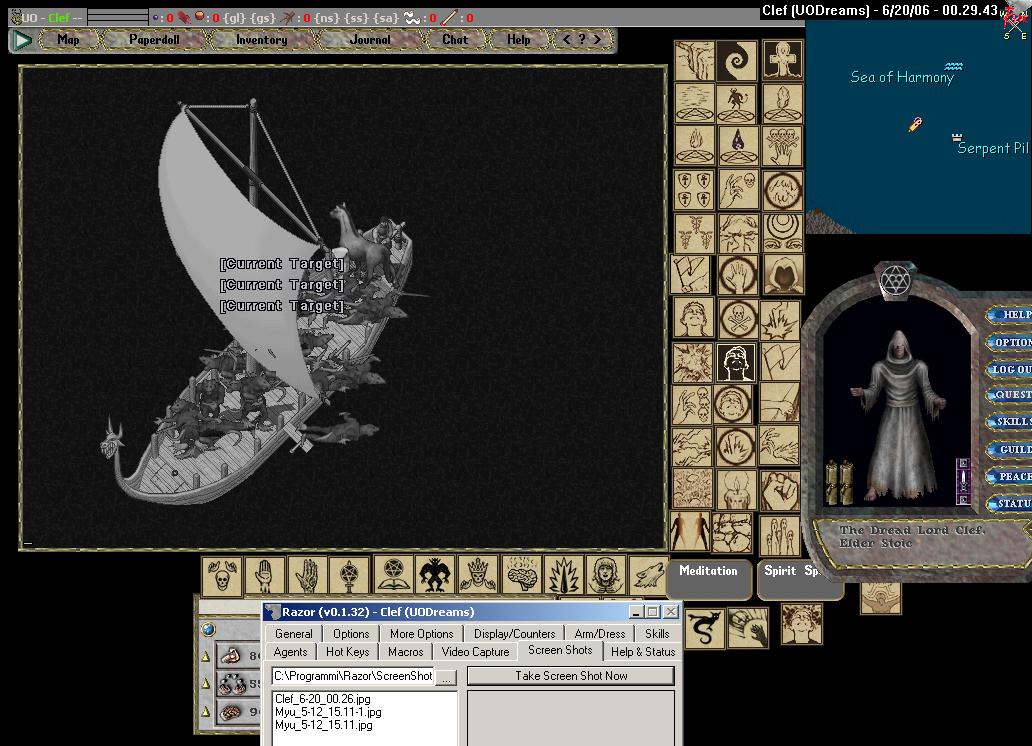Screen dimensions: 1032x746
Task: Open the Map menu
Action: (x=68, y=40)
